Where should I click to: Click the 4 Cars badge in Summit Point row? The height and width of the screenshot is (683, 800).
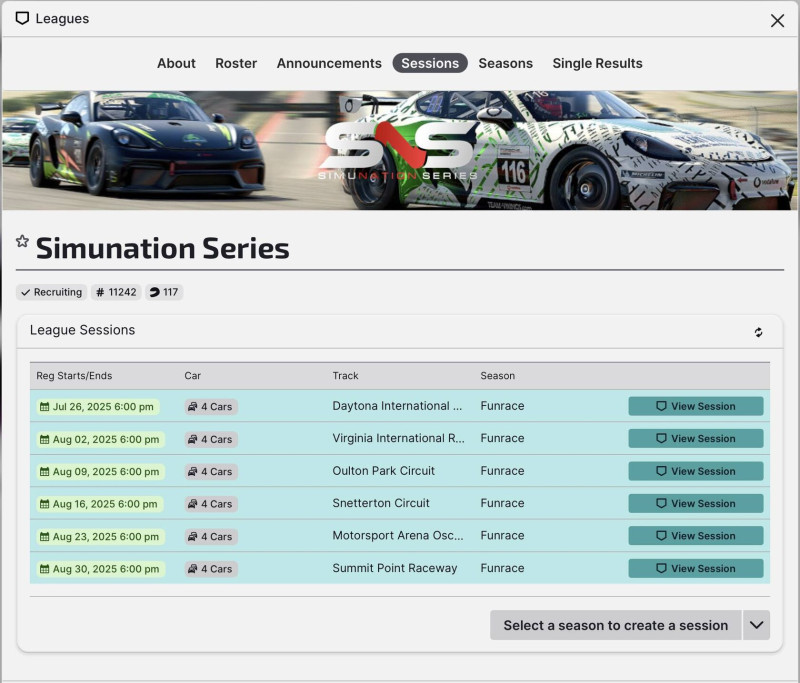click(211, 569)
